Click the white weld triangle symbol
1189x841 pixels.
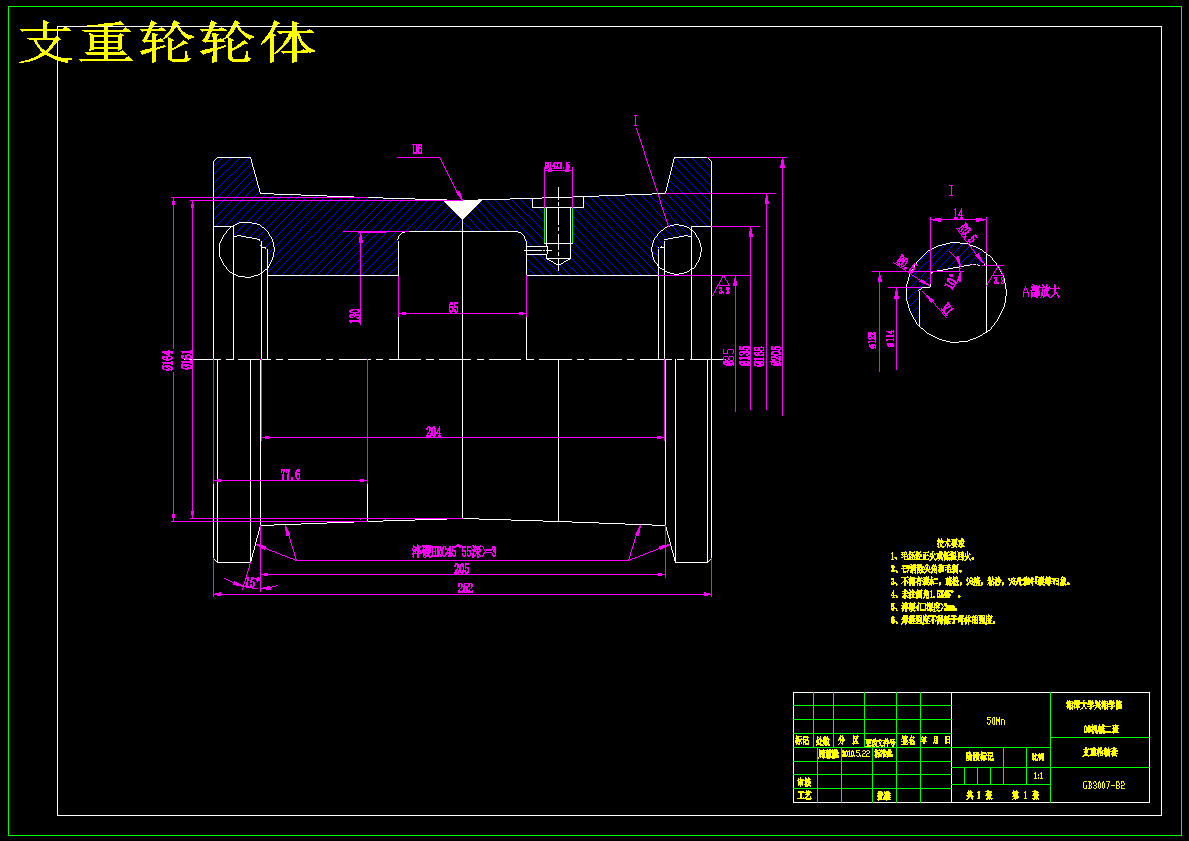(463, 209)
